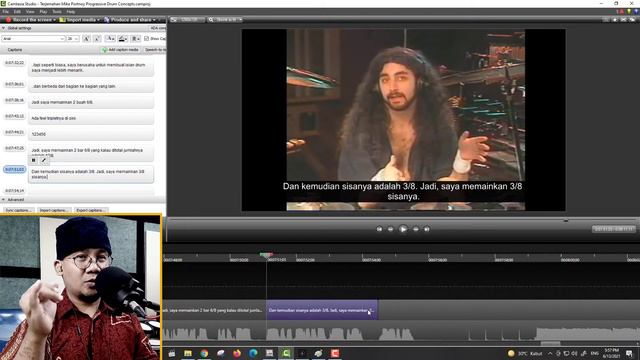Select caption starting 'Jadi seperti biasa'
This screenshot has height=360, width=640.
click(x=91, y=68)
